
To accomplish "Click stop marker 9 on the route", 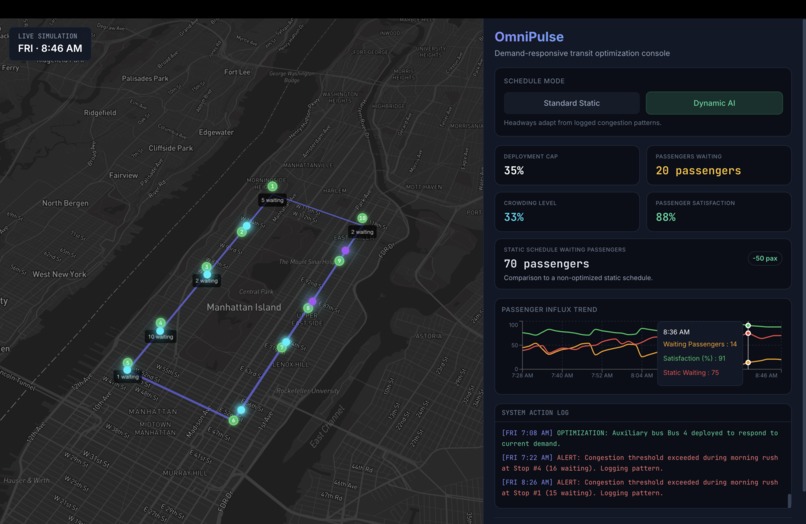I will click(339, 261).
